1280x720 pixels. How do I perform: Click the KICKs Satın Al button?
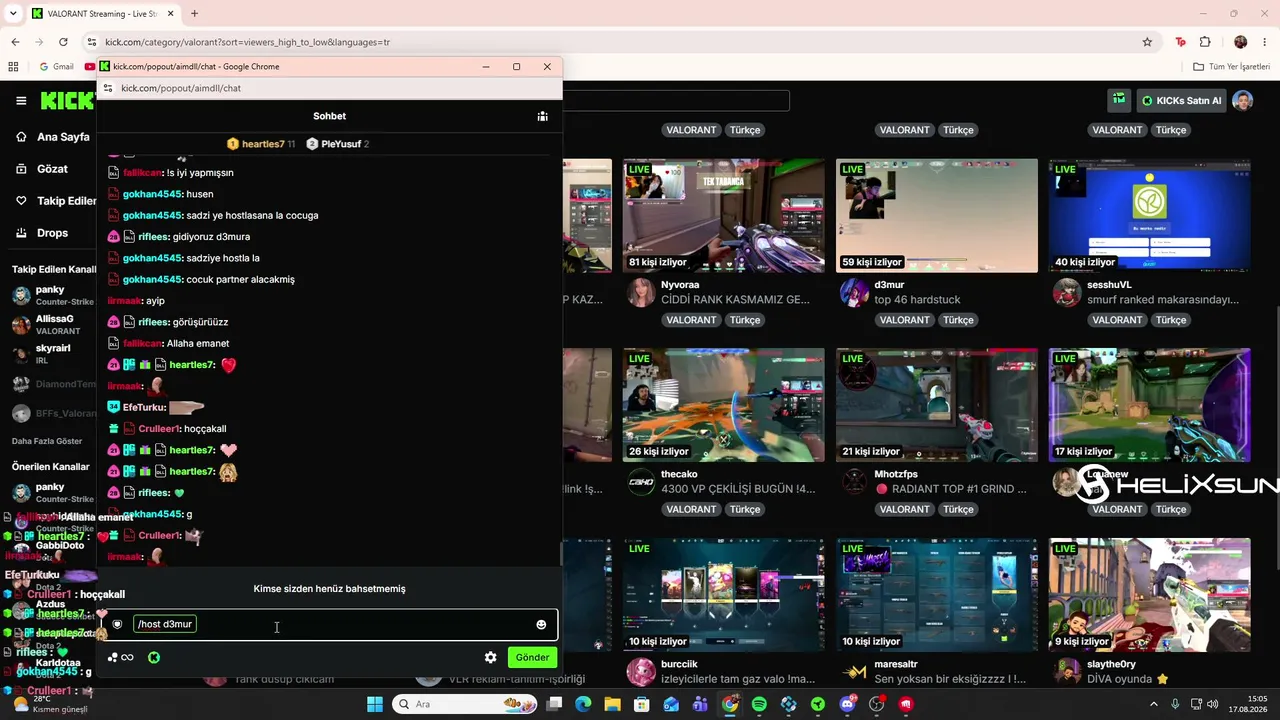point(1182,100)
